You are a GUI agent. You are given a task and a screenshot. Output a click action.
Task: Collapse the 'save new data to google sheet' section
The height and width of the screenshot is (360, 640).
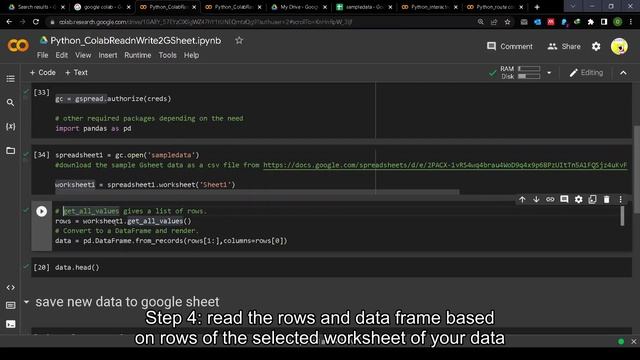tap(27, 302)
